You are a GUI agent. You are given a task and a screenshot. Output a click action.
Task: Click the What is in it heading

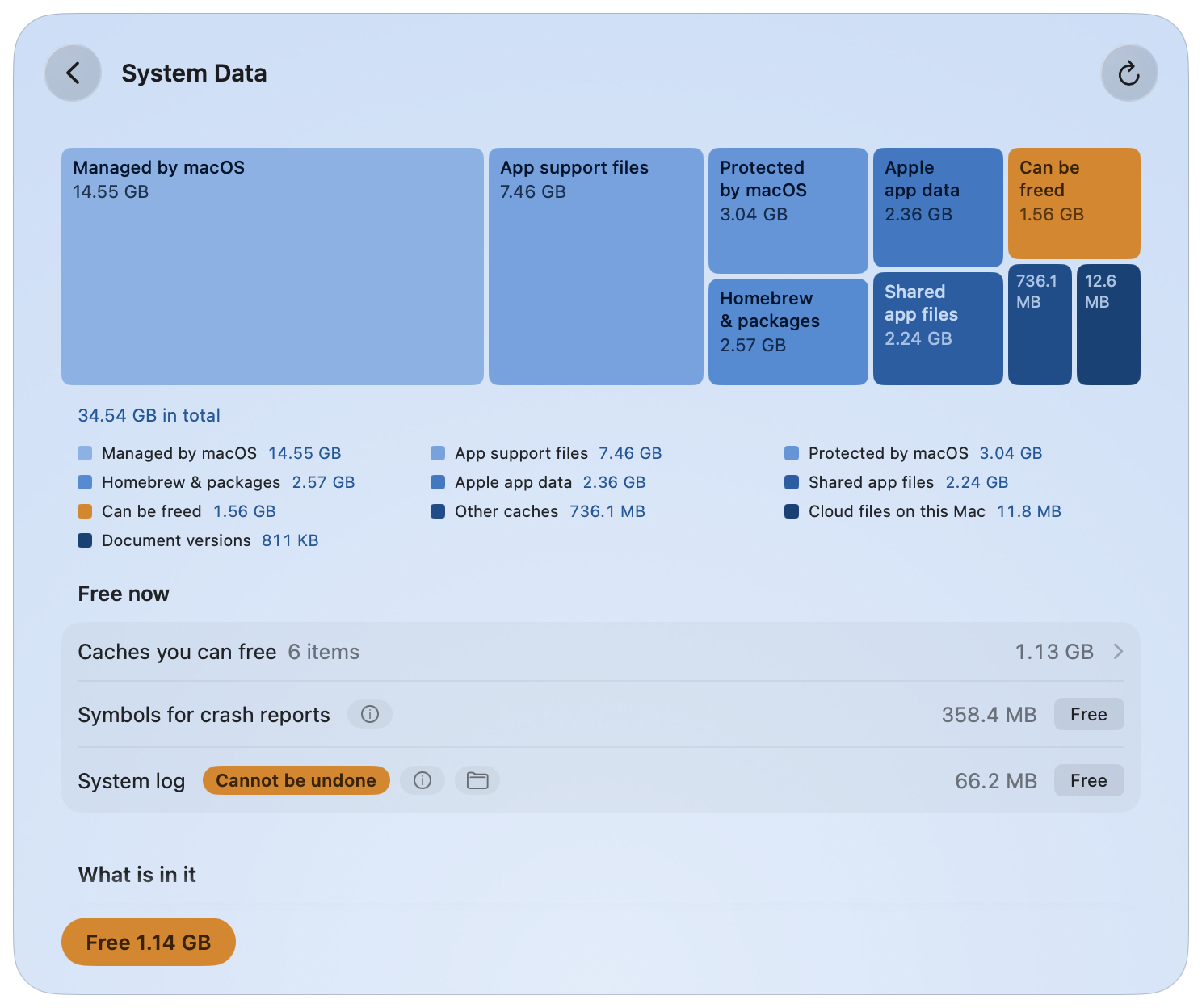pyautogui.click(x=137, y=875)
